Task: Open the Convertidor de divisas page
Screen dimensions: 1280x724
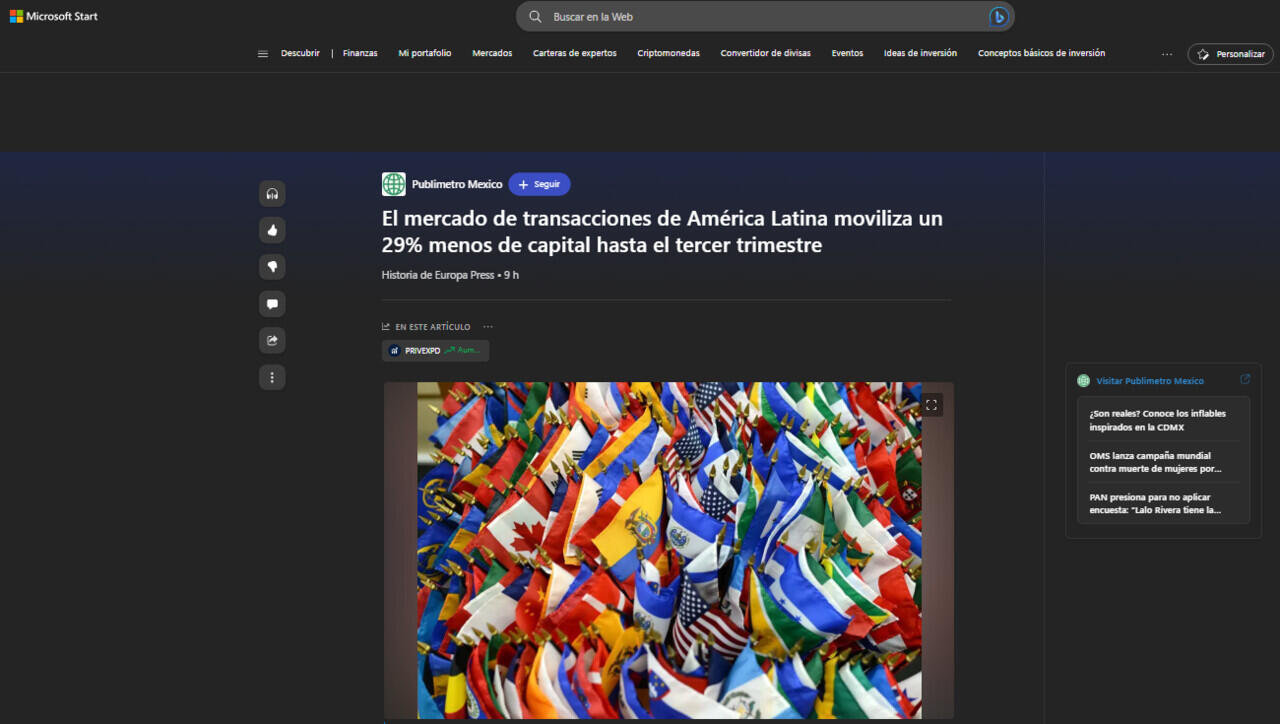Action: click(765, 54)
